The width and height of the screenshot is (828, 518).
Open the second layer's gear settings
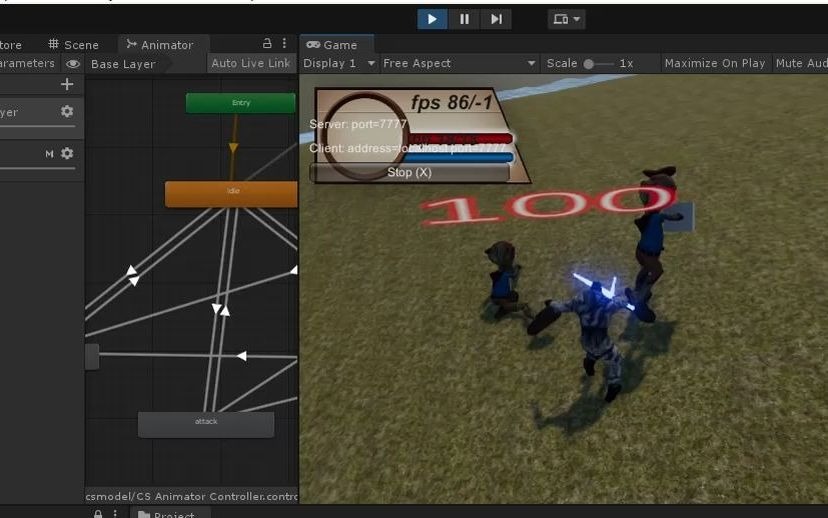point(67,154)
